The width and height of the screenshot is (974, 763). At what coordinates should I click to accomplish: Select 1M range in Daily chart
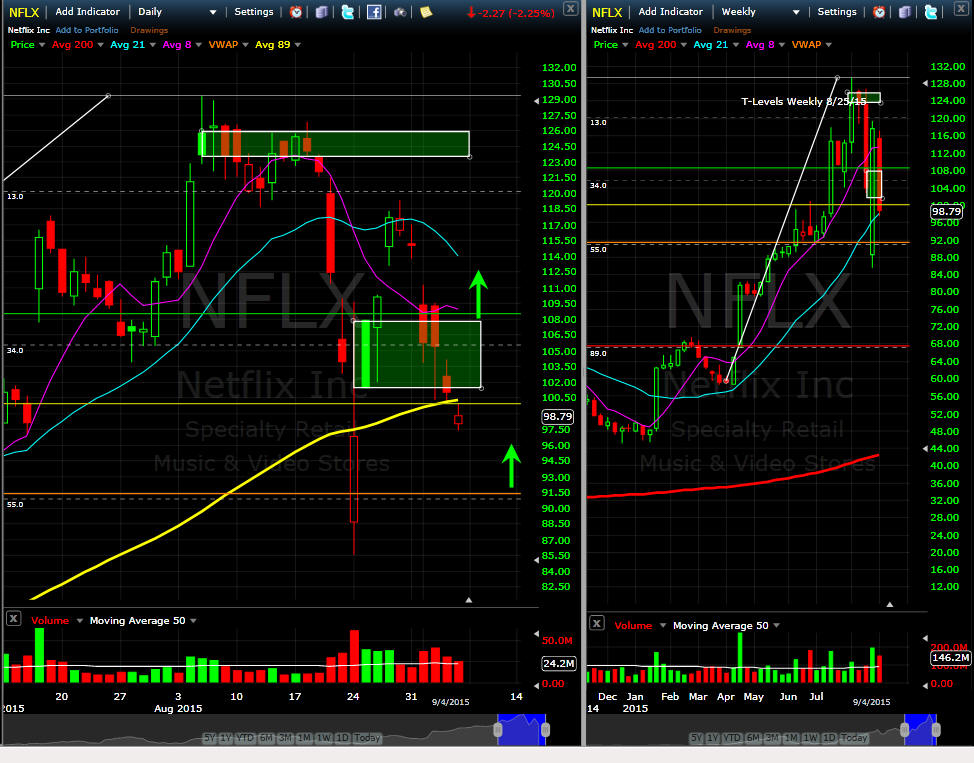pos(304,738)
